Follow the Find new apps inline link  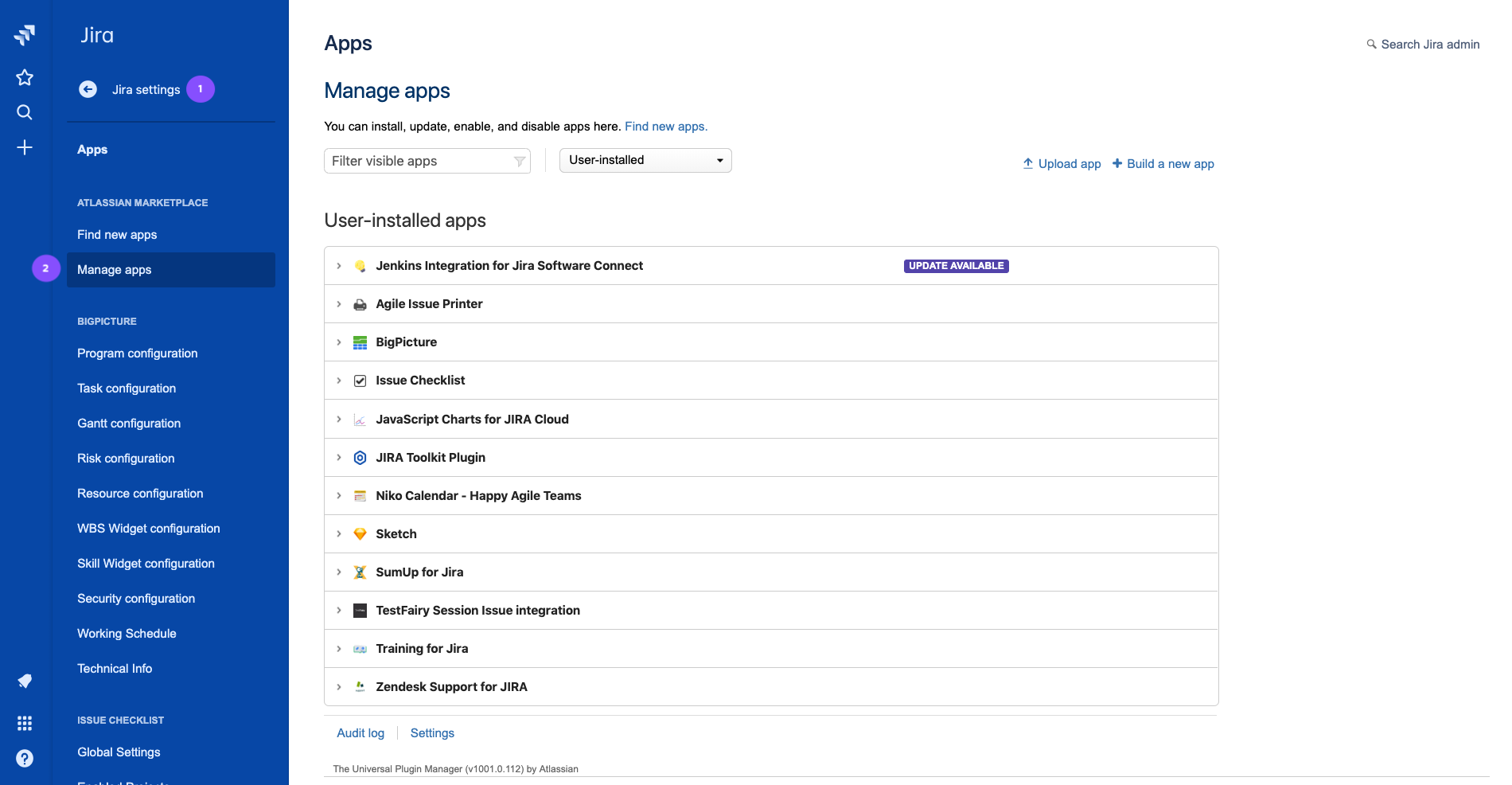(x=666, y=127)
